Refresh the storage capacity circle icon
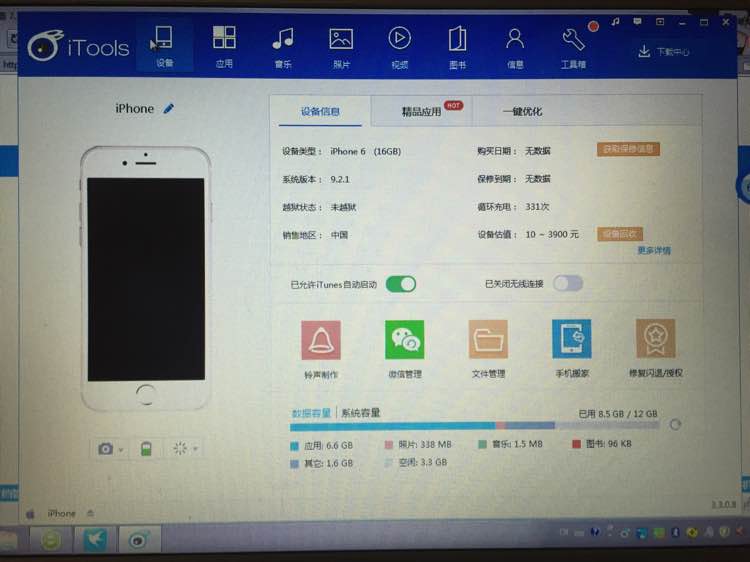This screenshot has width=750, height=562. pos(675,424)
